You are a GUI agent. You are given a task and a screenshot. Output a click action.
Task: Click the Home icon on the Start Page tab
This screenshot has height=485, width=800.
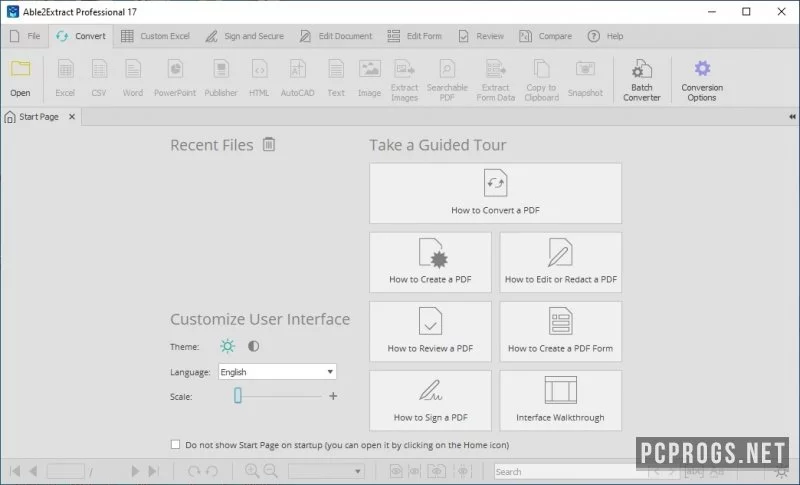10,117
